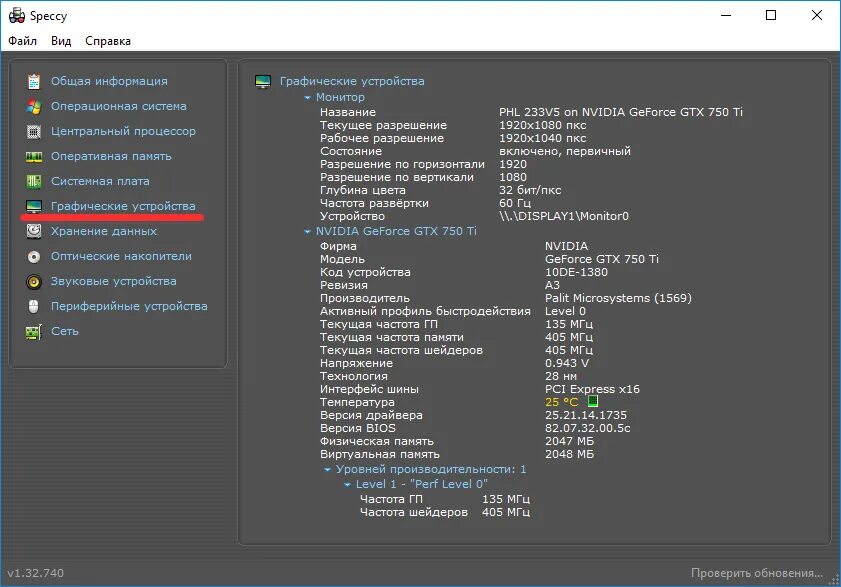The image size is (841, 587).
Task: Click the Общая информация summary icon
Action: click(x=34, y=81)
